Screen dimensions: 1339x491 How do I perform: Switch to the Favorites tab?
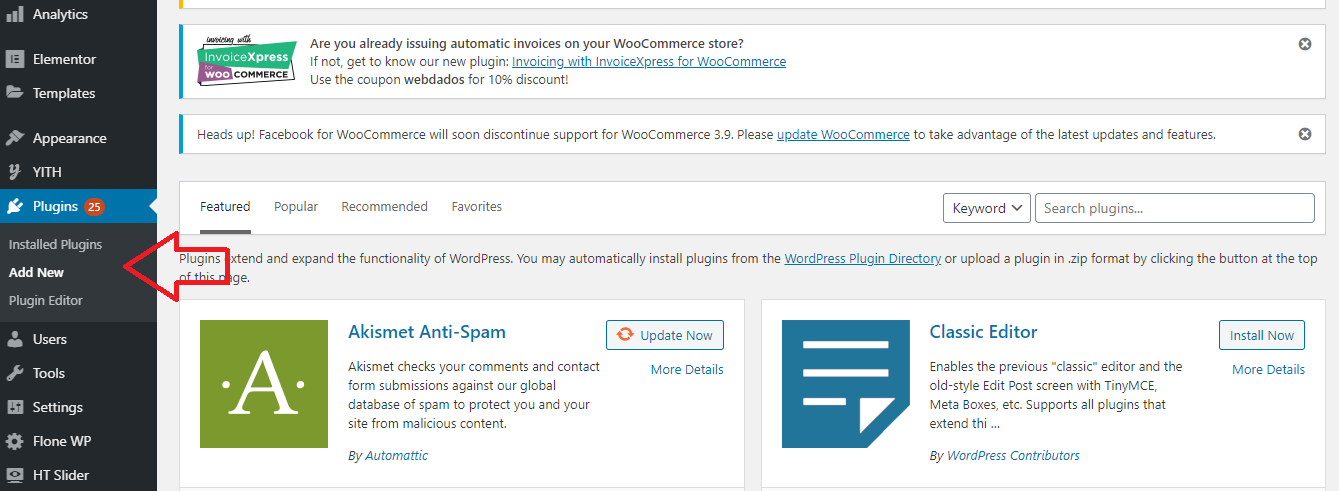click(477, 207)
